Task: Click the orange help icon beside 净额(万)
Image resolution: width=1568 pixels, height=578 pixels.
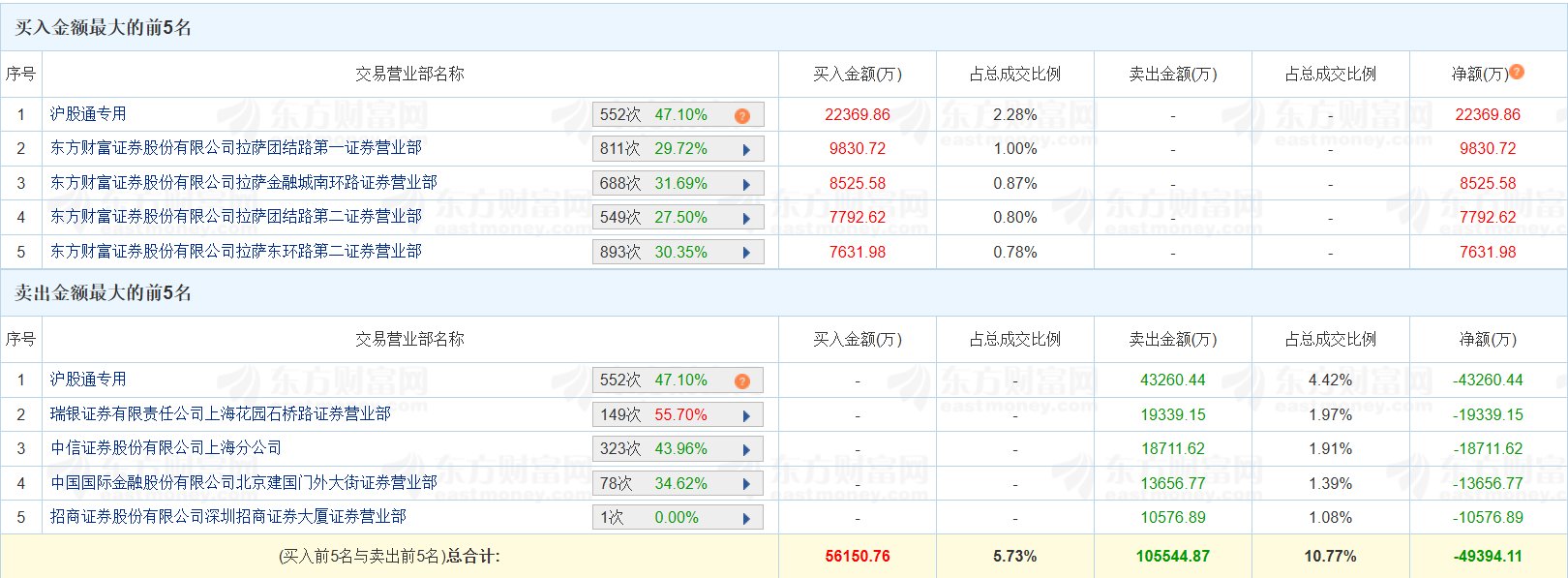Action: pyautogui.click(x=1517, y=72)
